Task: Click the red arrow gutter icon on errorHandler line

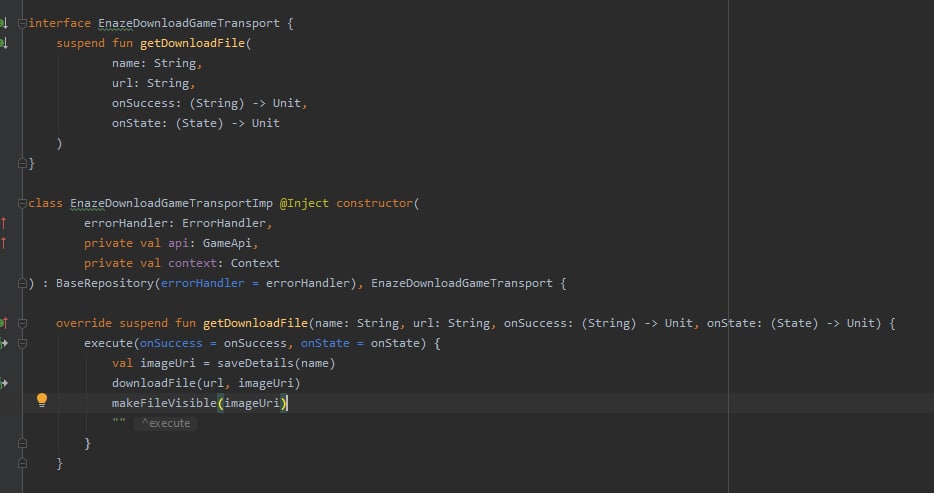Action: 3,223
